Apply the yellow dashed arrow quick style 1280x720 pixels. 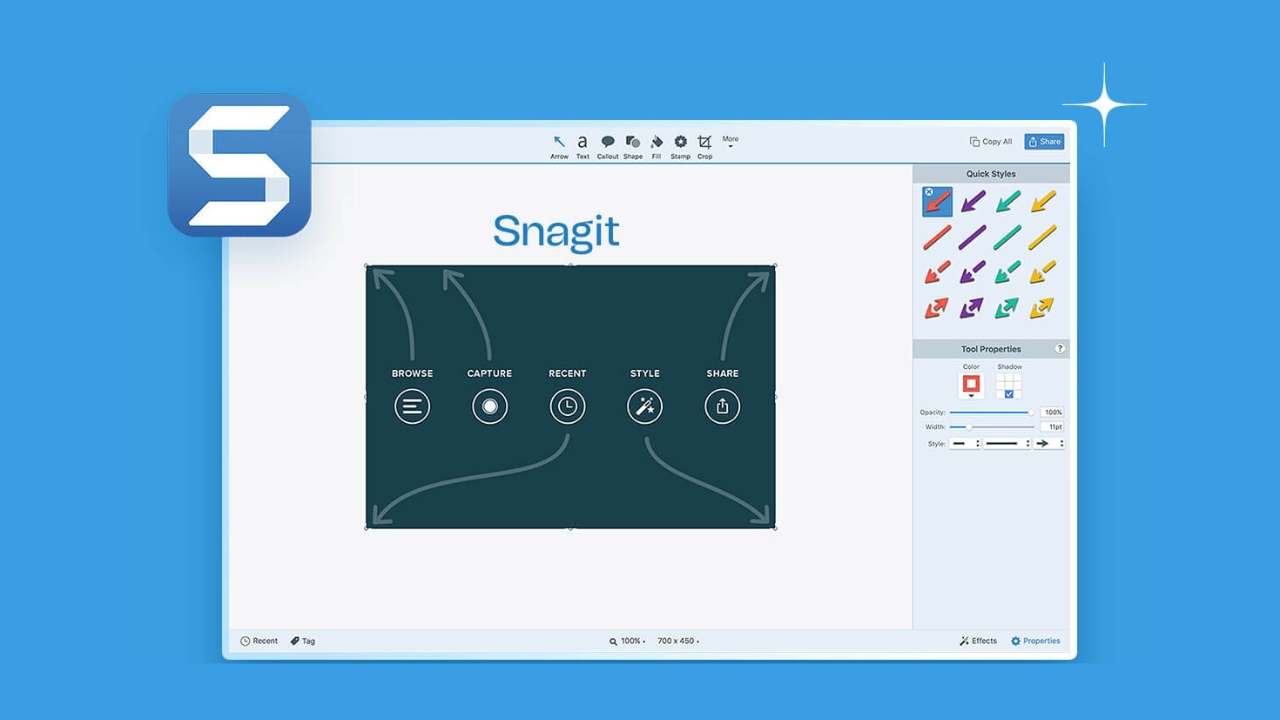[x=1042, y=272]
